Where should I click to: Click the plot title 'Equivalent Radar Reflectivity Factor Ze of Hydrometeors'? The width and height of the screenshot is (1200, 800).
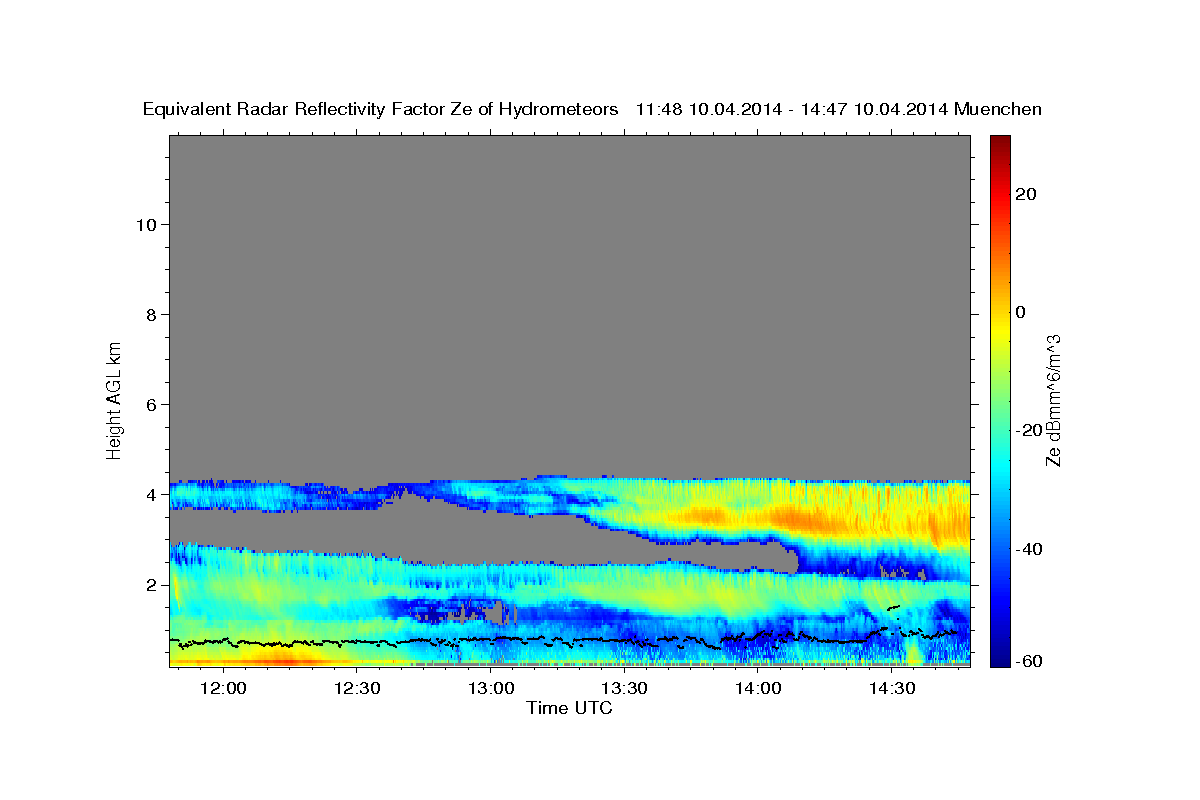380,110
